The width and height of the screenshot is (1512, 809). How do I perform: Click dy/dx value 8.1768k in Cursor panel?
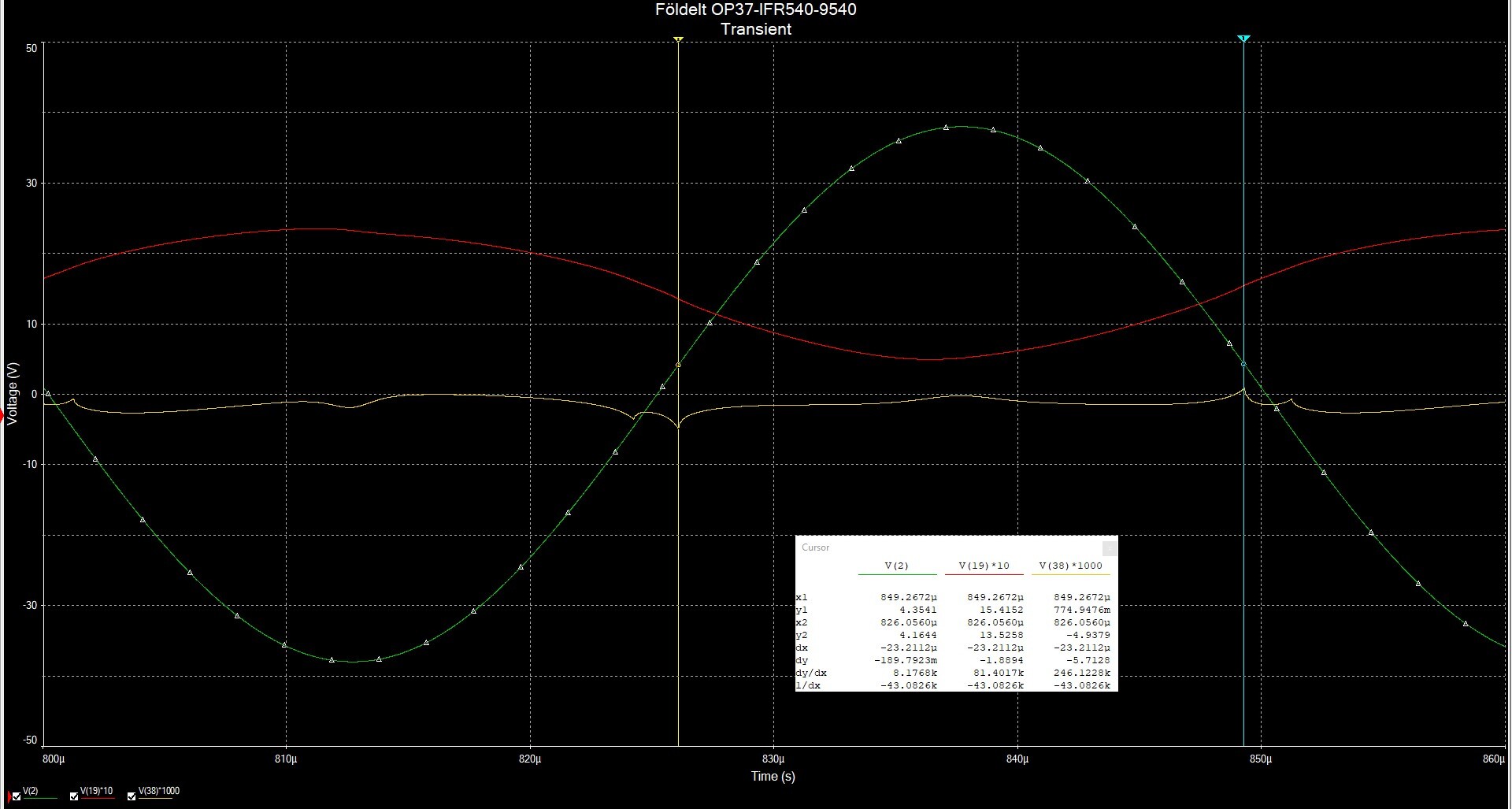click(x=916, y=673)
